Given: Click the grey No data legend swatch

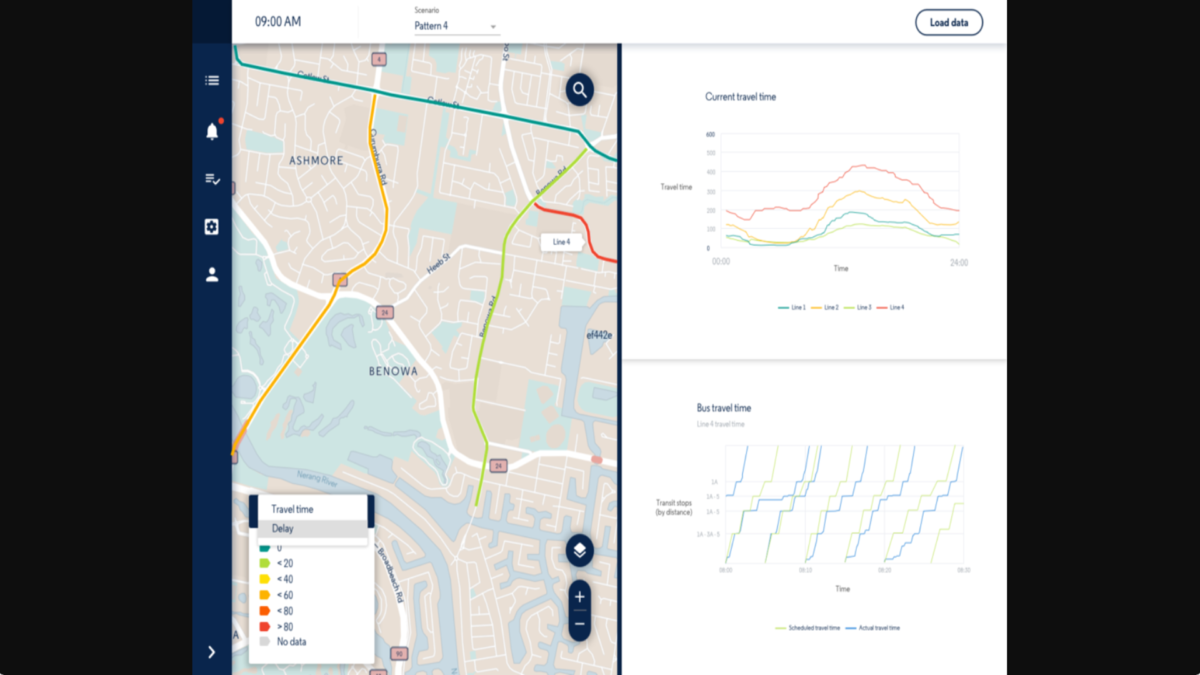Looking at the screenshot, I should 265,642.
